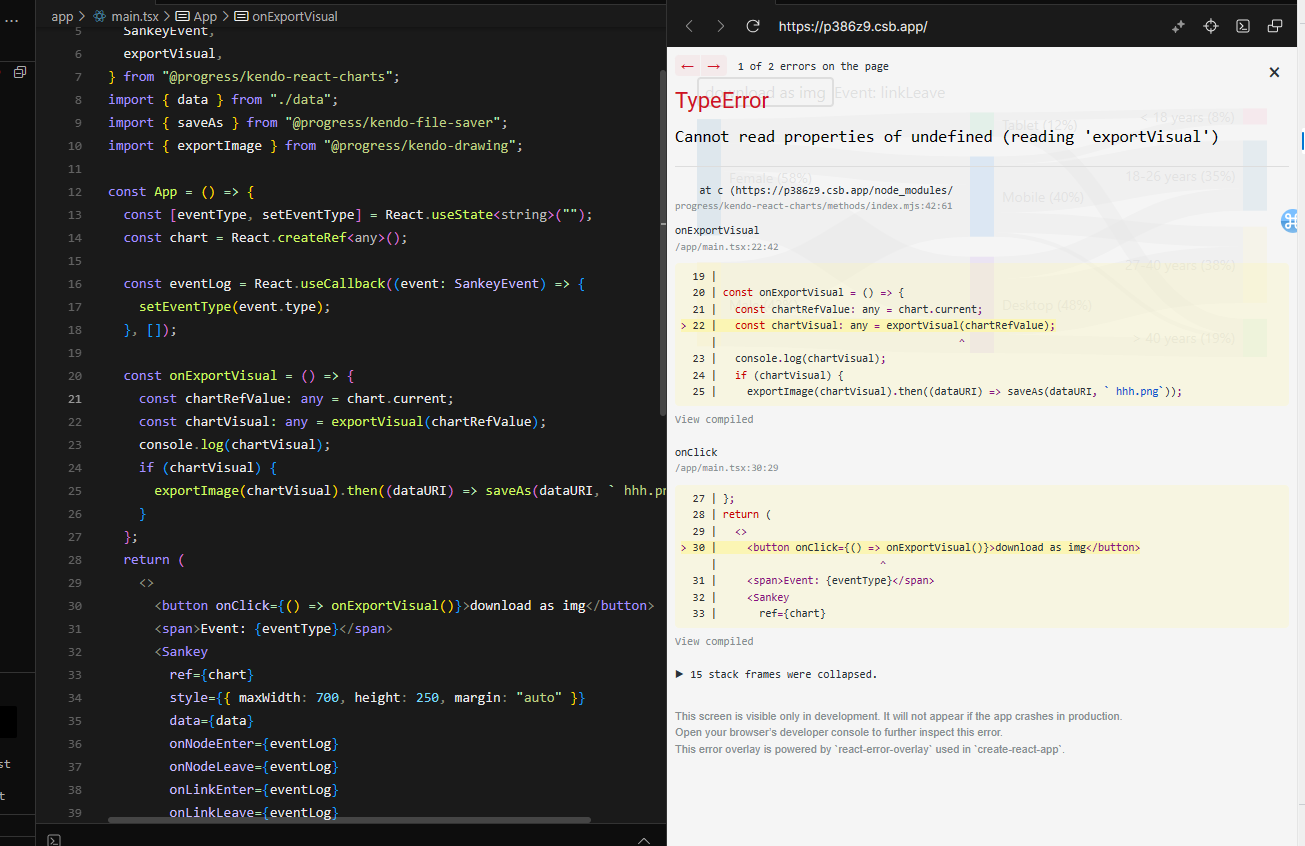This screenshot has width=1305, height=846.
Task: Click the editor horizontal scrollbar
Action: click(x=380, y=820)
